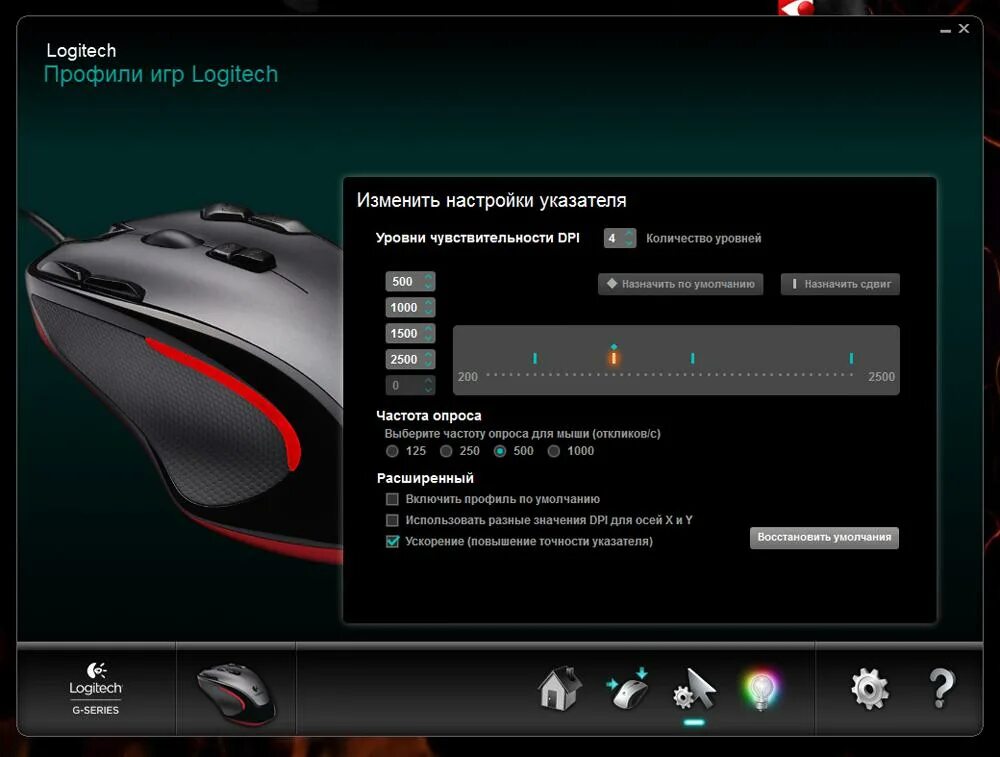Click stepper arrows of level count 4
Viewport: 1000px width, 757px height.
[629, 238]
